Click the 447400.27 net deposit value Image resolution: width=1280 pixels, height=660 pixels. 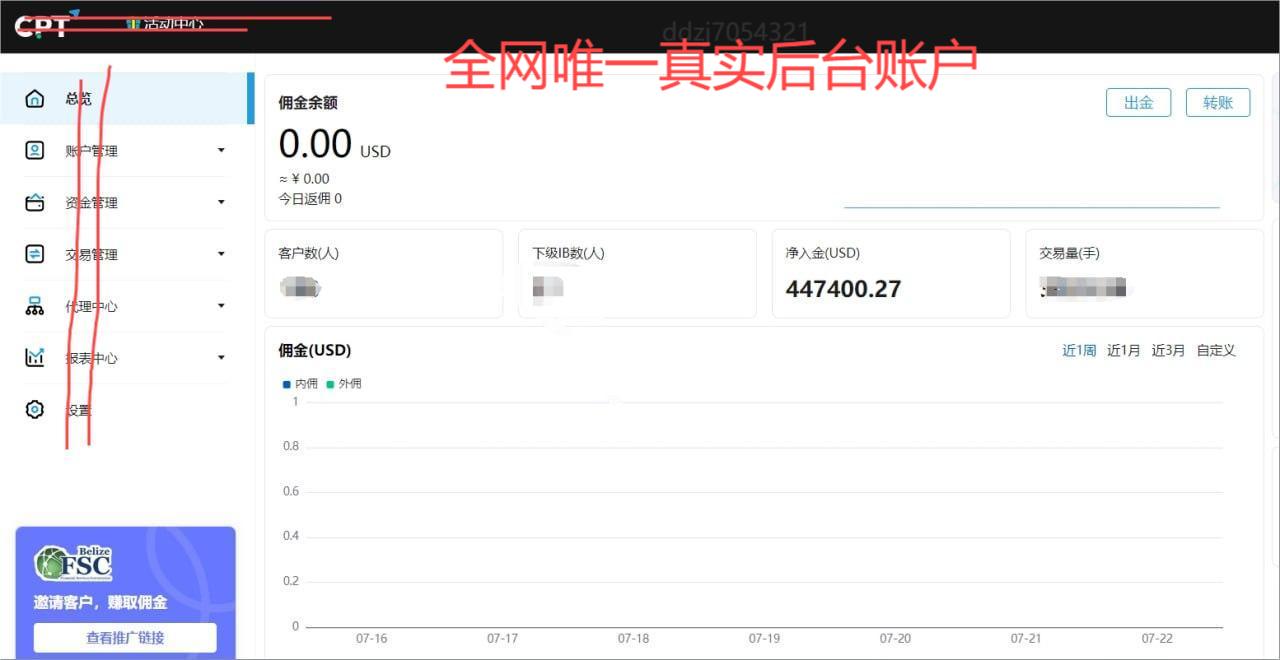click(x=843, y=289)
